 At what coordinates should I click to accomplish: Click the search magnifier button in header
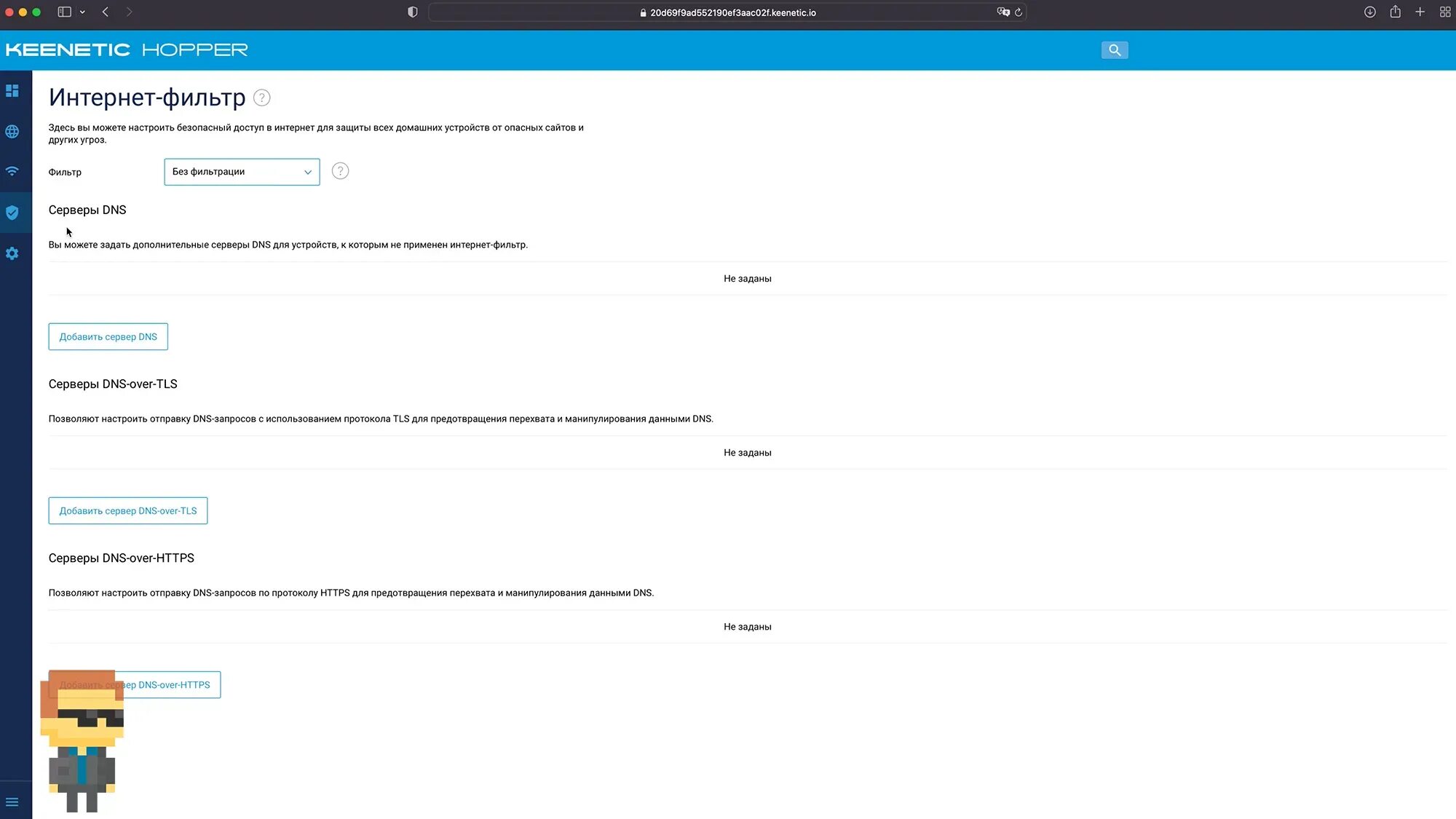(1115, 50)
